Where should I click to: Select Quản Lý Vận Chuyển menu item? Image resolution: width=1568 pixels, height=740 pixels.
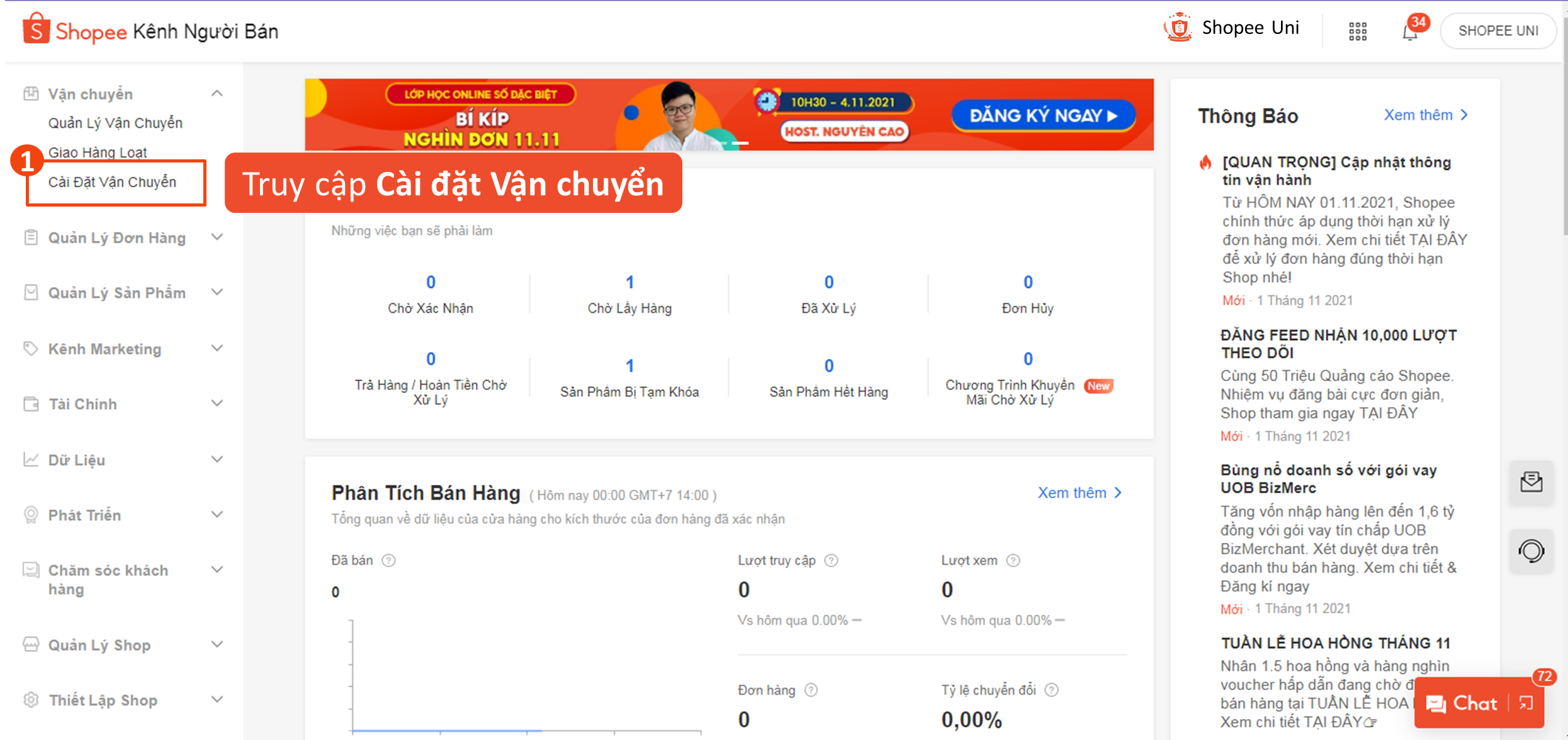(x=115, y=123)
